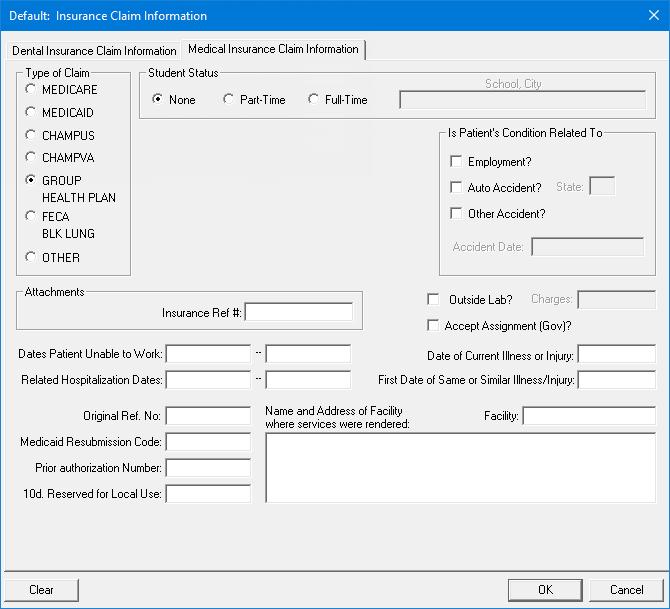Choose CHAMPUS as claim type
670x609 pixels.
click(x=31, y=135)
